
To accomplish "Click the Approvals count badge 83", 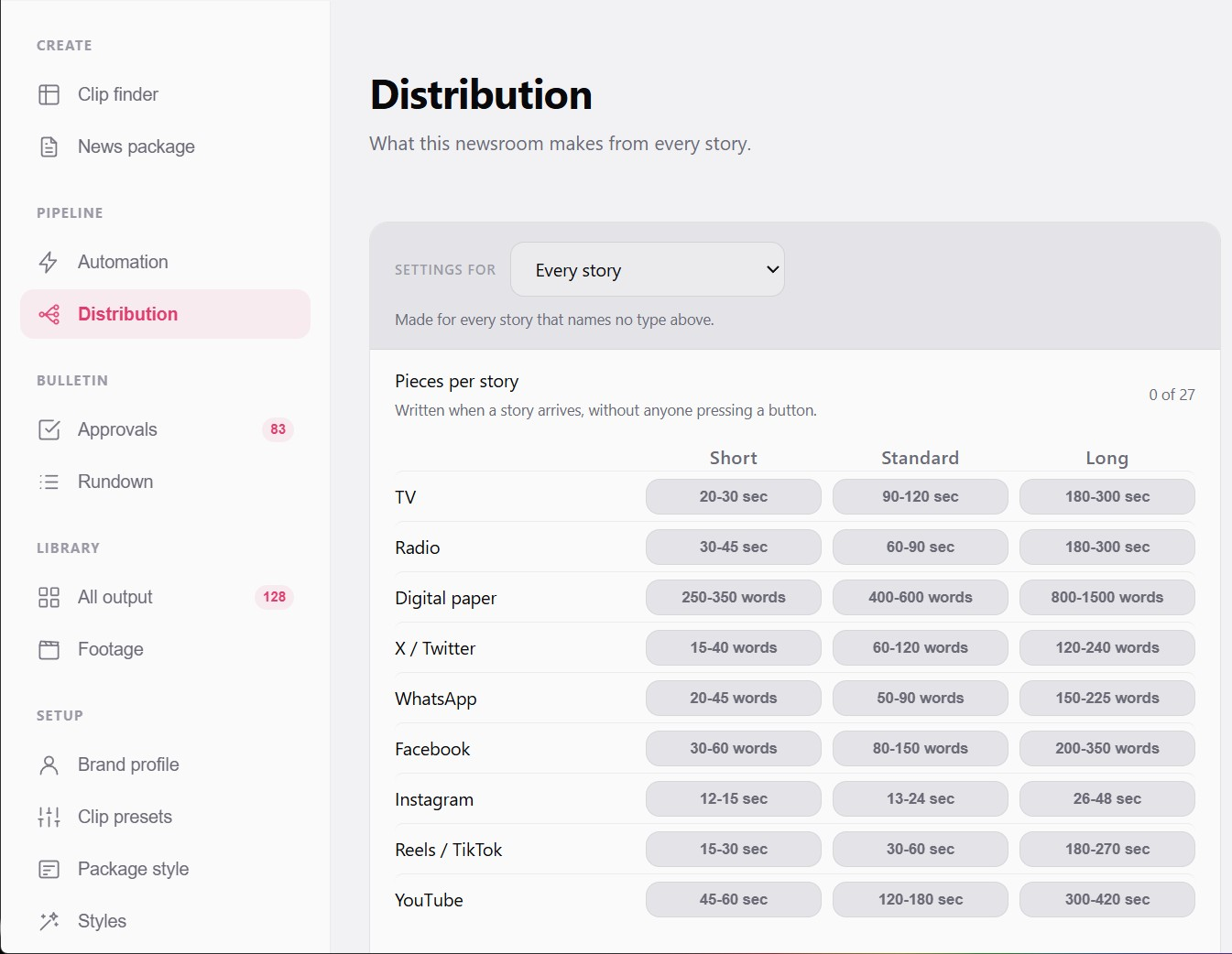I will [278, 429].
